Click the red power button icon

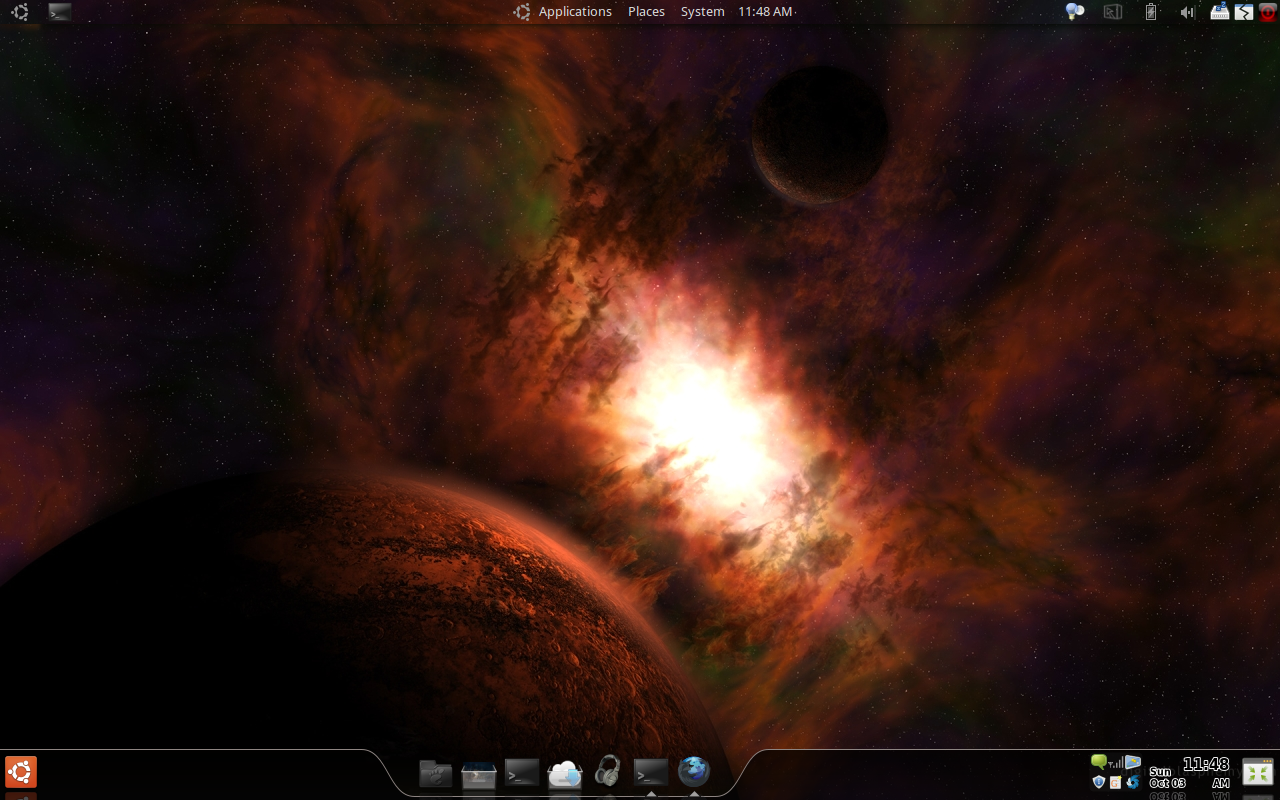tap(1268, 12)
